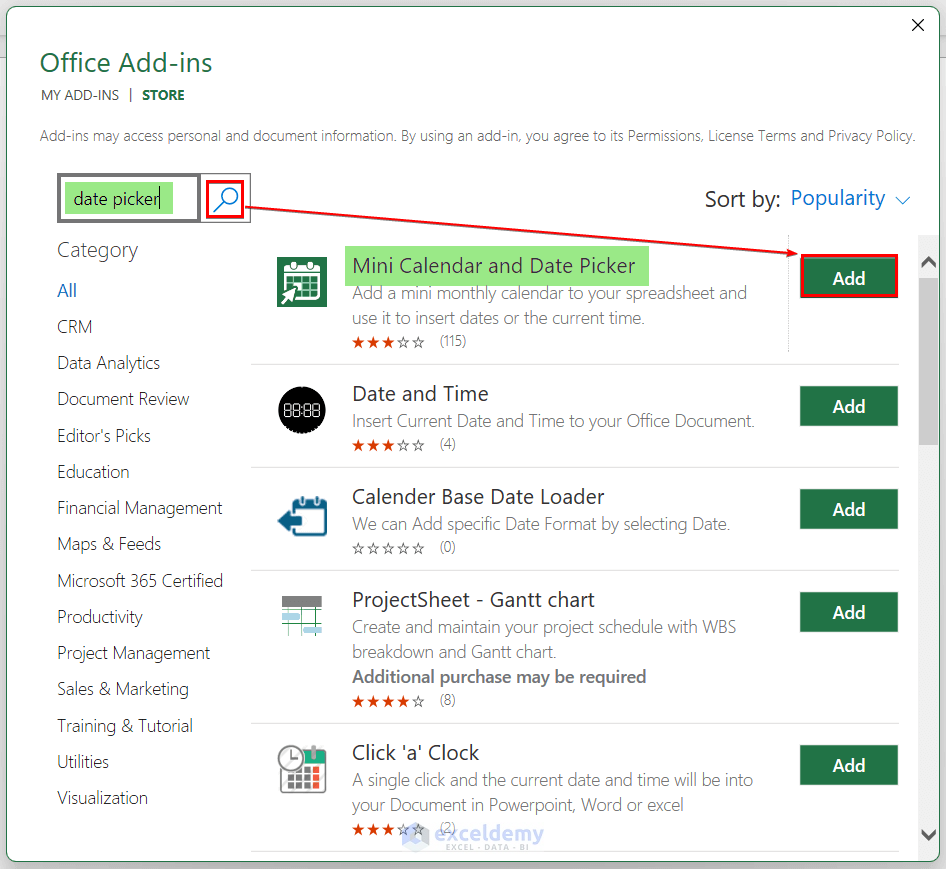Select the Document Review category

[x=123, y=399]
